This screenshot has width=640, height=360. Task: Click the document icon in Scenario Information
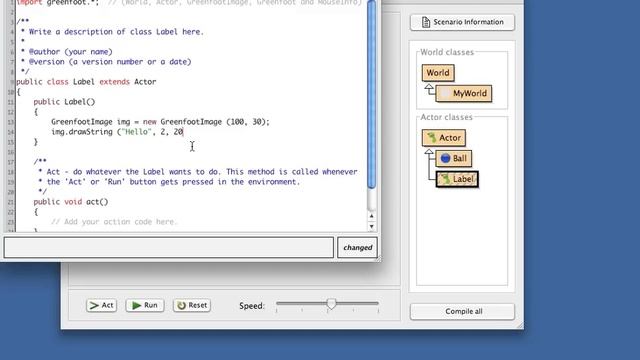coord(426,22)
